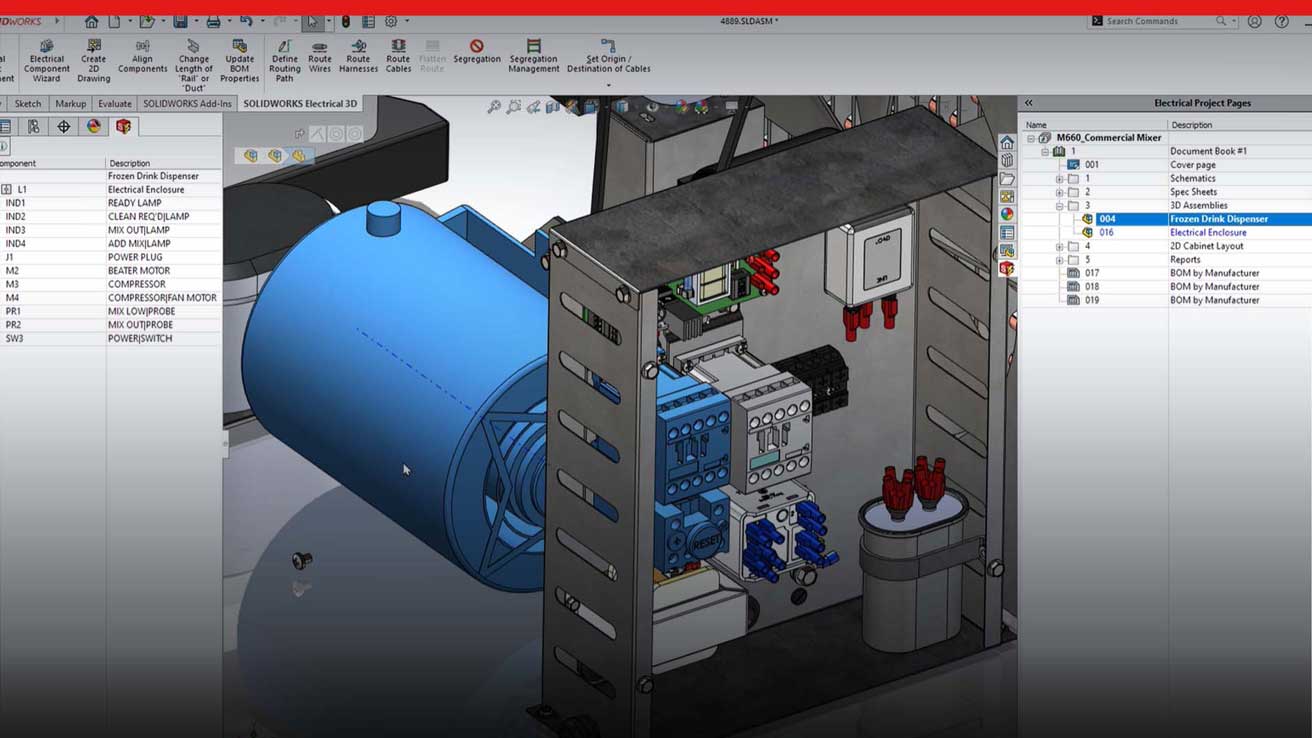
Task: Open the Options gear dropdown arrow
Action: point(405,21)
